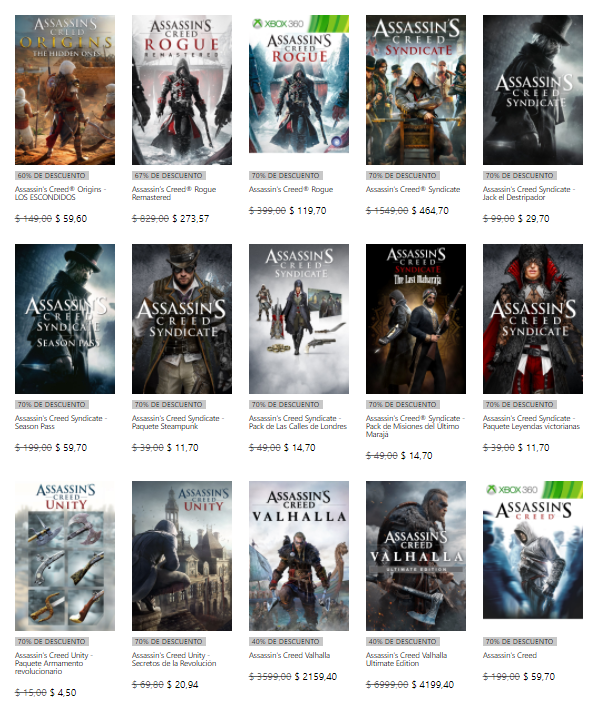Click the Syndicate Paquete Leyendas victorianas title
This screenshot has height=727, width=604.
[533, 422]
